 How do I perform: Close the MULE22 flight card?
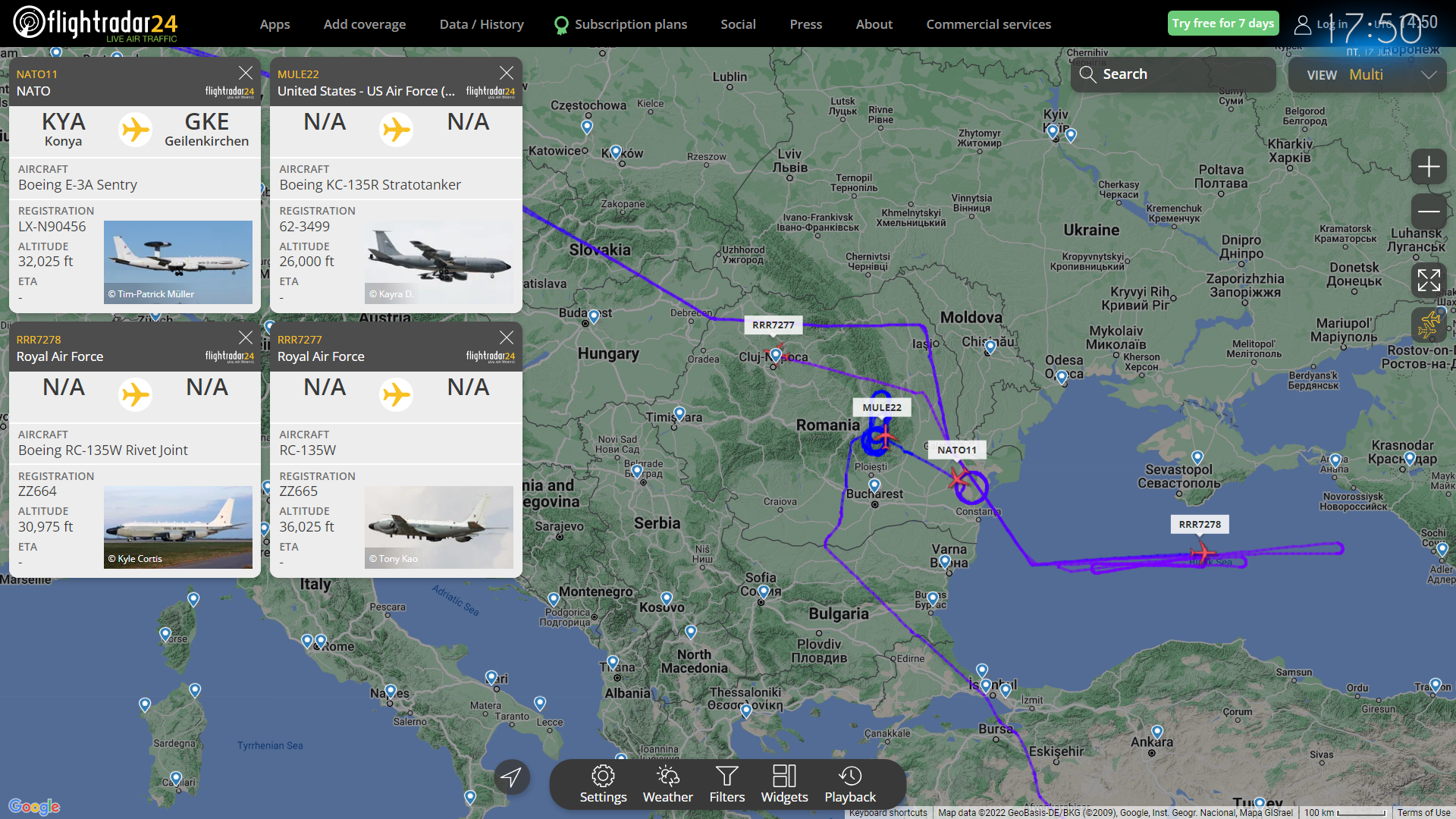pyautogui.click(x=507, y=73)
